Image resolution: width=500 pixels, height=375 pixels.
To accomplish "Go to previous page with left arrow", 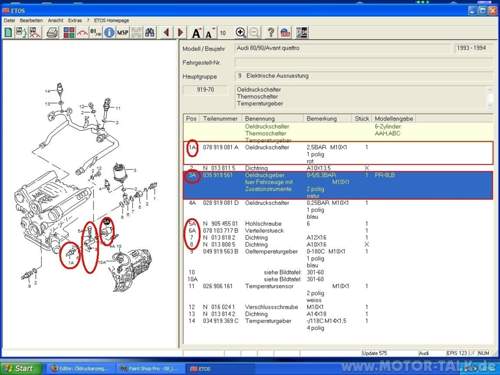I will (166, 33).
